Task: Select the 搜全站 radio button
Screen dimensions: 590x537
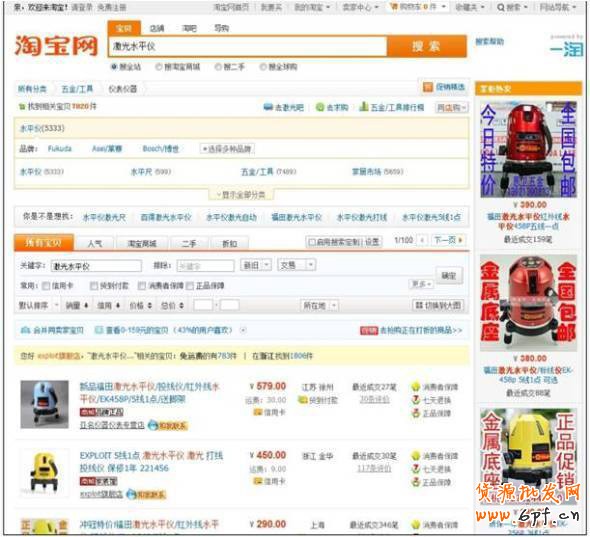Action: pyautogui.click(x=114, y=67)
